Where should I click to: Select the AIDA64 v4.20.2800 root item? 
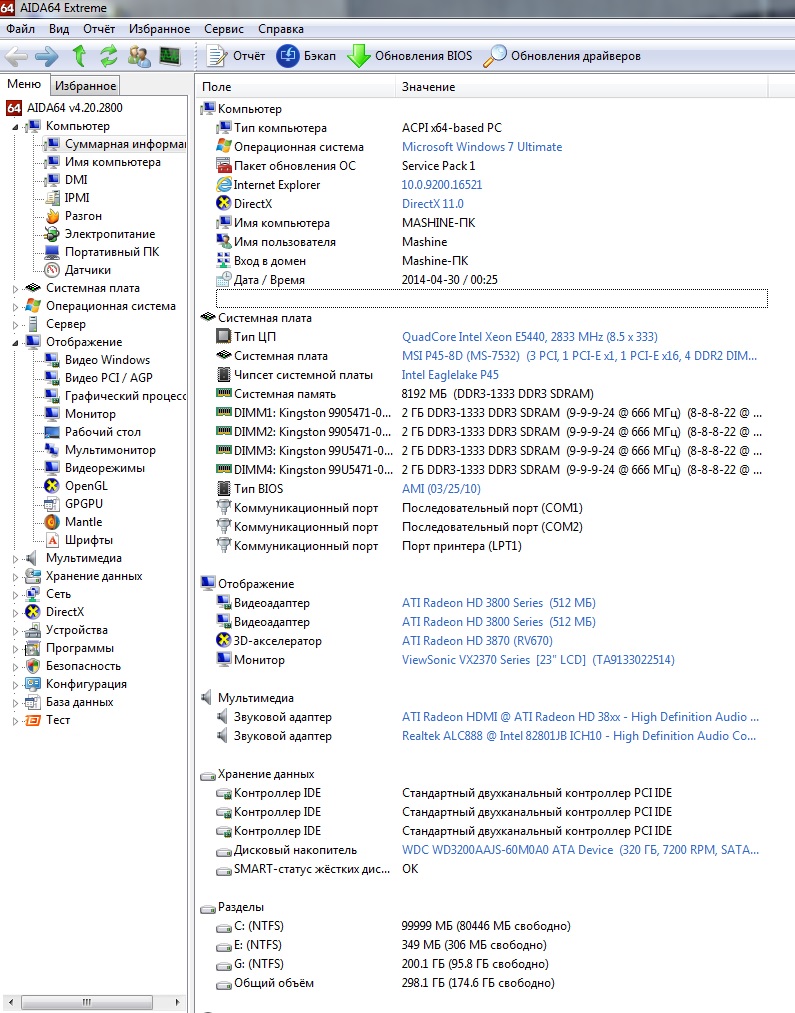pos(74,108)
